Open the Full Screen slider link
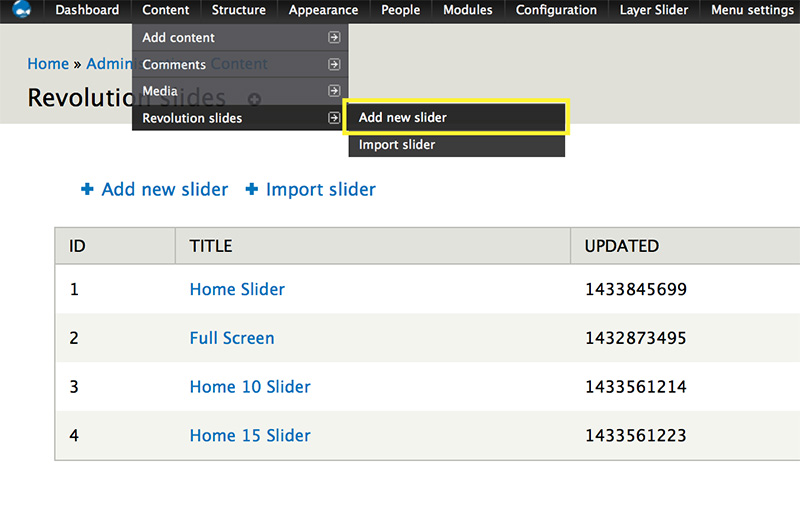This screenshot has height=528, width=800. coord(232,338)
